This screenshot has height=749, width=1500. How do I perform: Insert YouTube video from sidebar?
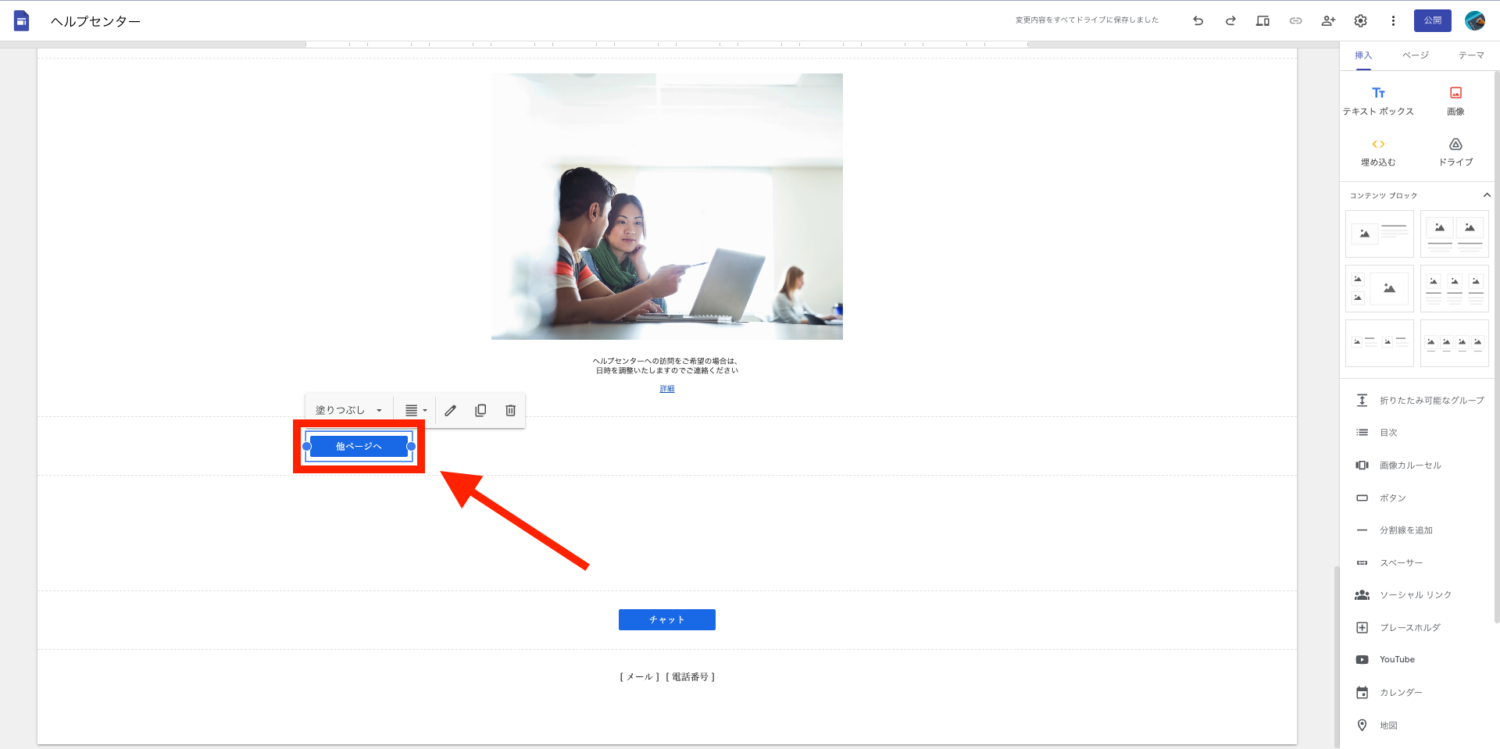point(1396,660)
